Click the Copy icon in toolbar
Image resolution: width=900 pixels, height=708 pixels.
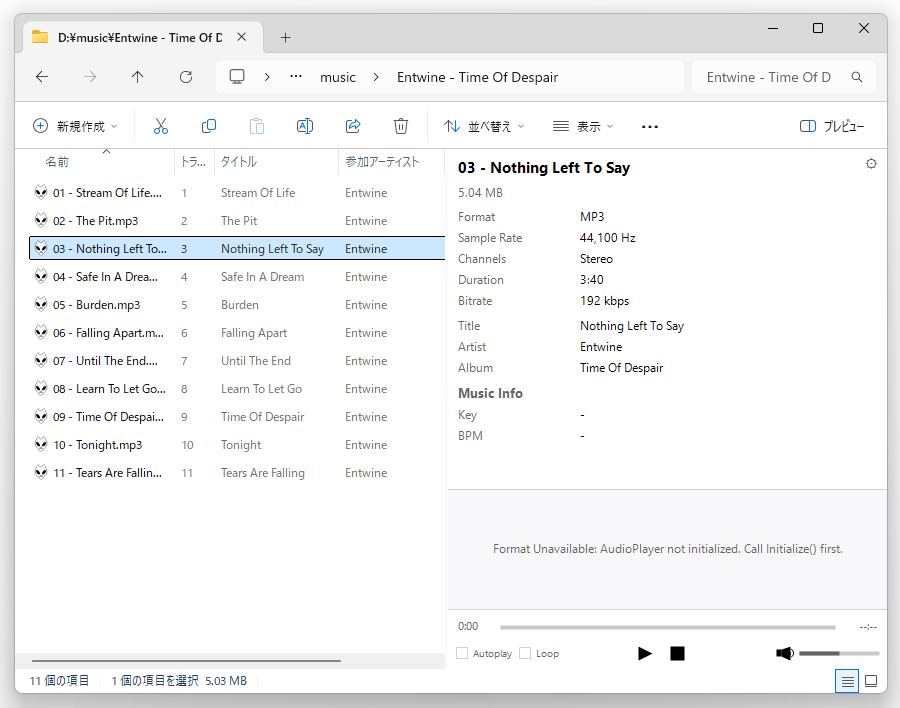tap(209, 126)
